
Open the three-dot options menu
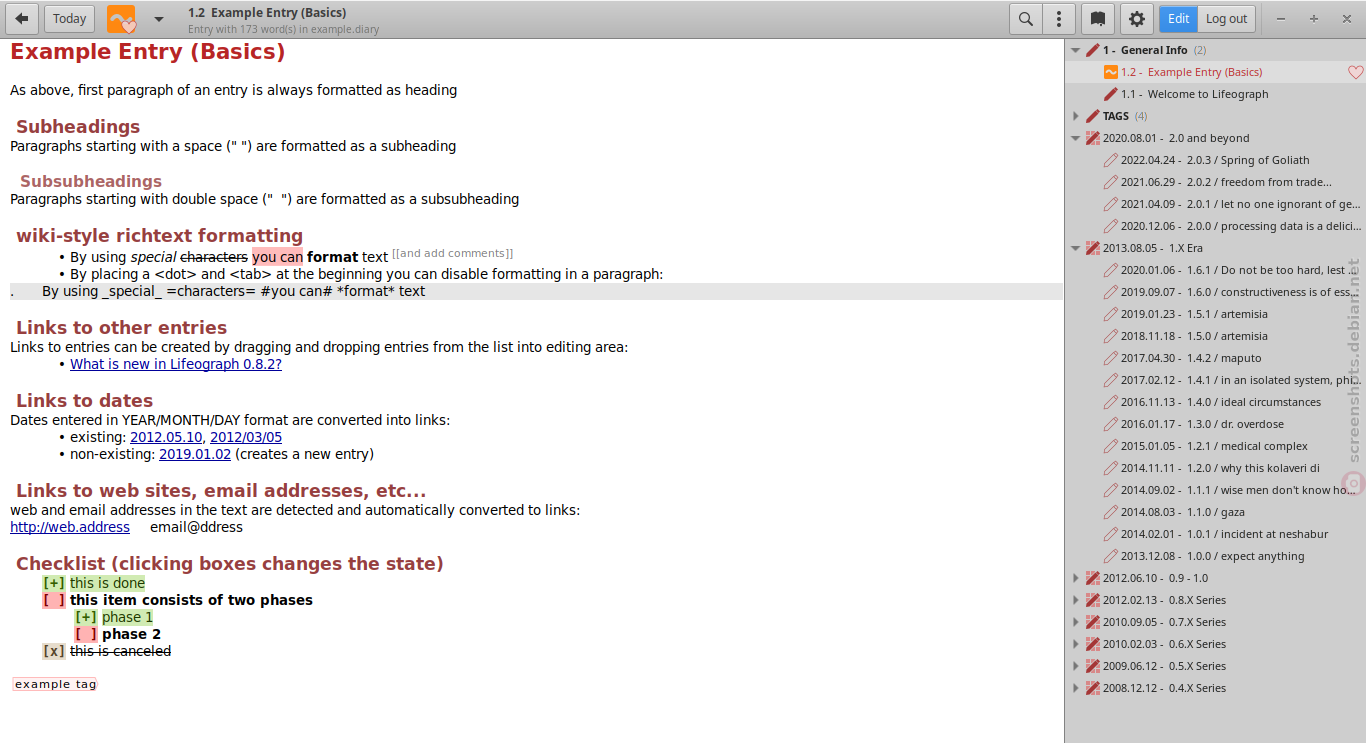tap(1059, 19)
